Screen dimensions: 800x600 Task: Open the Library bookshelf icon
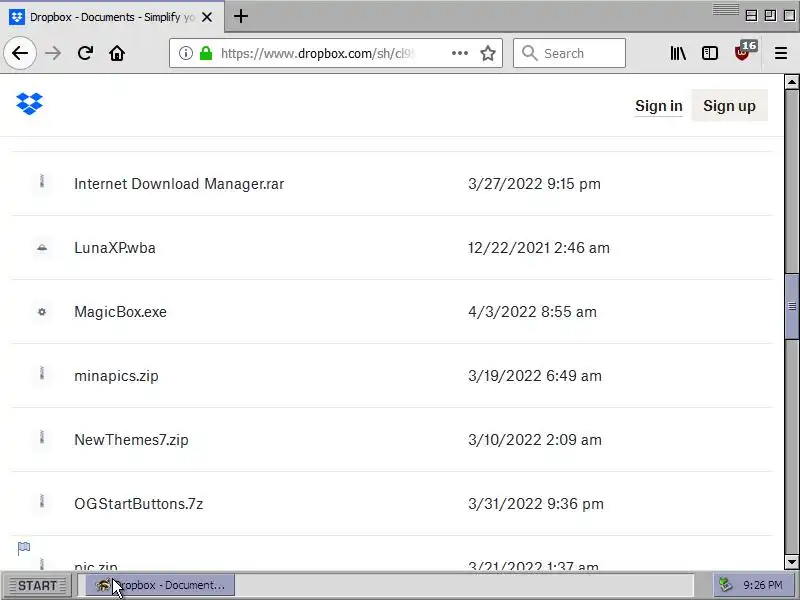(x=678, y=53)
